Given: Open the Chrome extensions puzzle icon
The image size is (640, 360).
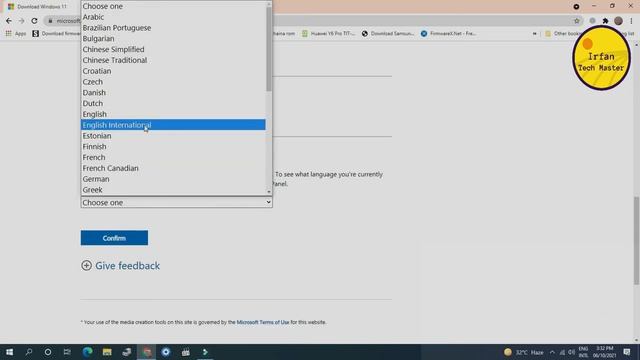Looking at the screenshot, I should pos(605,21).
